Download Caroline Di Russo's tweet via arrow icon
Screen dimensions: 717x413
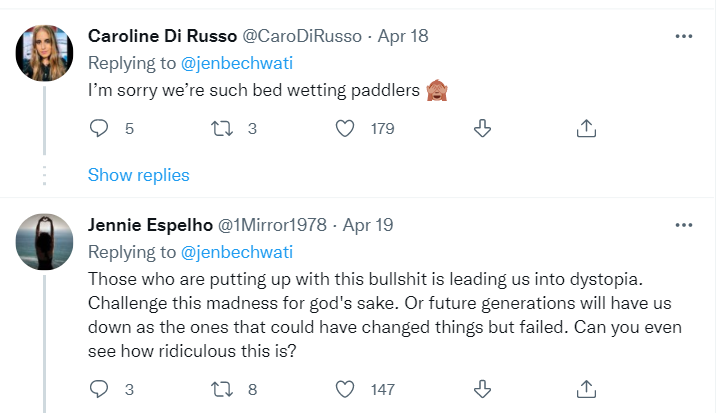[x=482, y=129]
